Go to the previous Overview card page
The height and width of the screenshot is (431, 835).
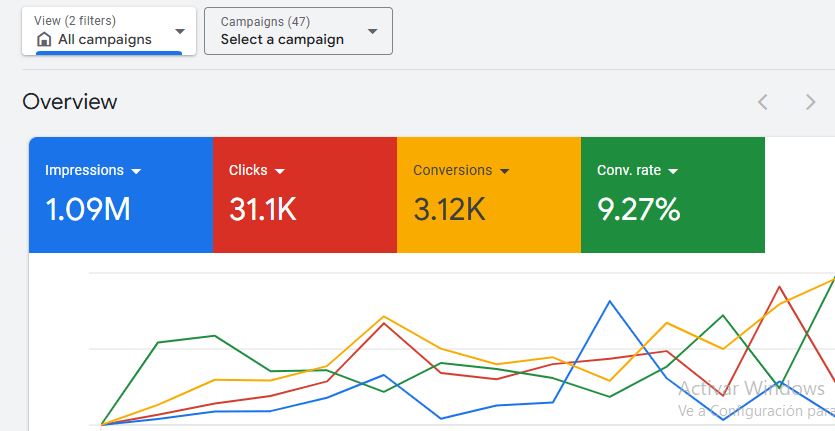coord(763,102)
